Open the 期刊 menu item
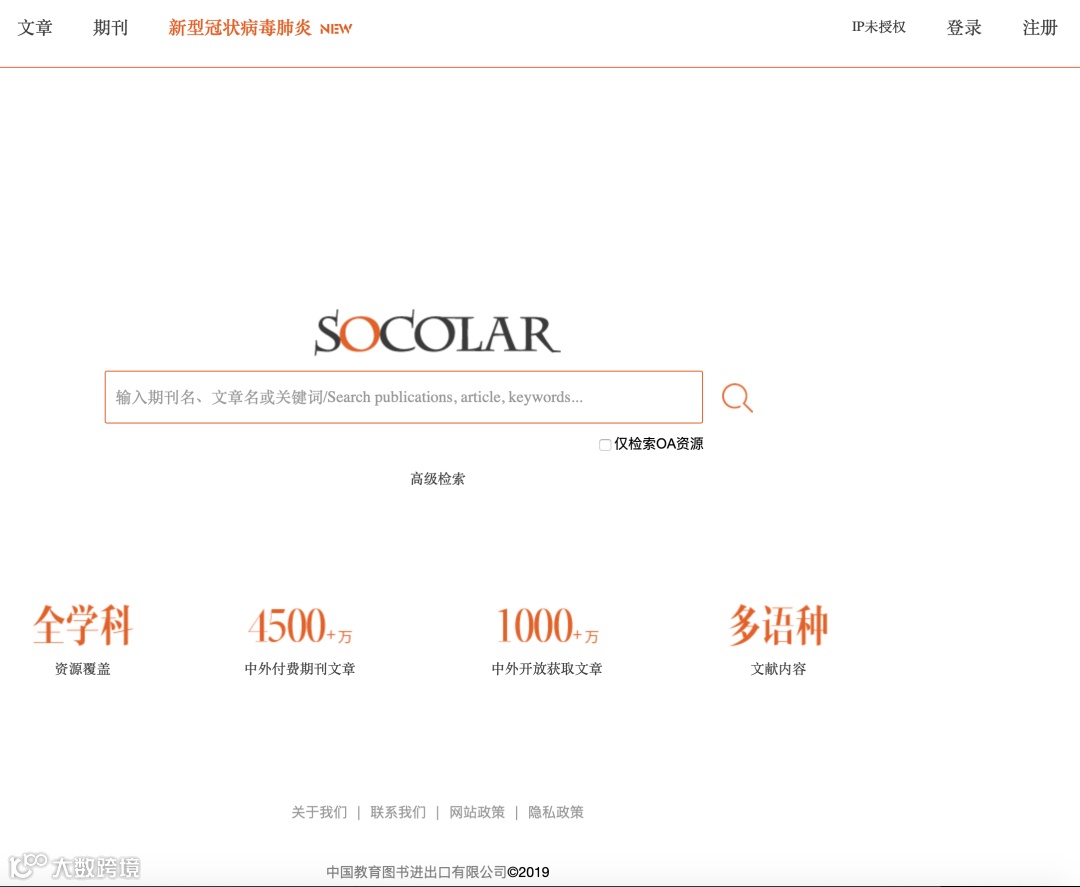 pyautogui.click(x=111, y=28)
